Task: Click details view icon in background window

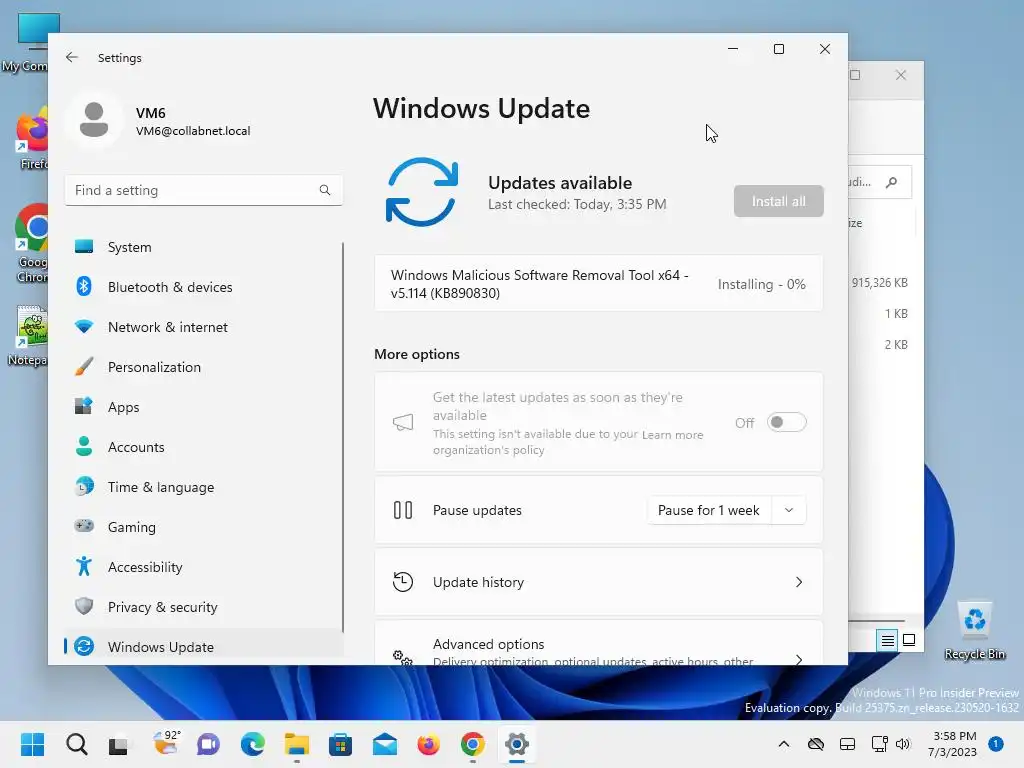Action: click(887, 641)
